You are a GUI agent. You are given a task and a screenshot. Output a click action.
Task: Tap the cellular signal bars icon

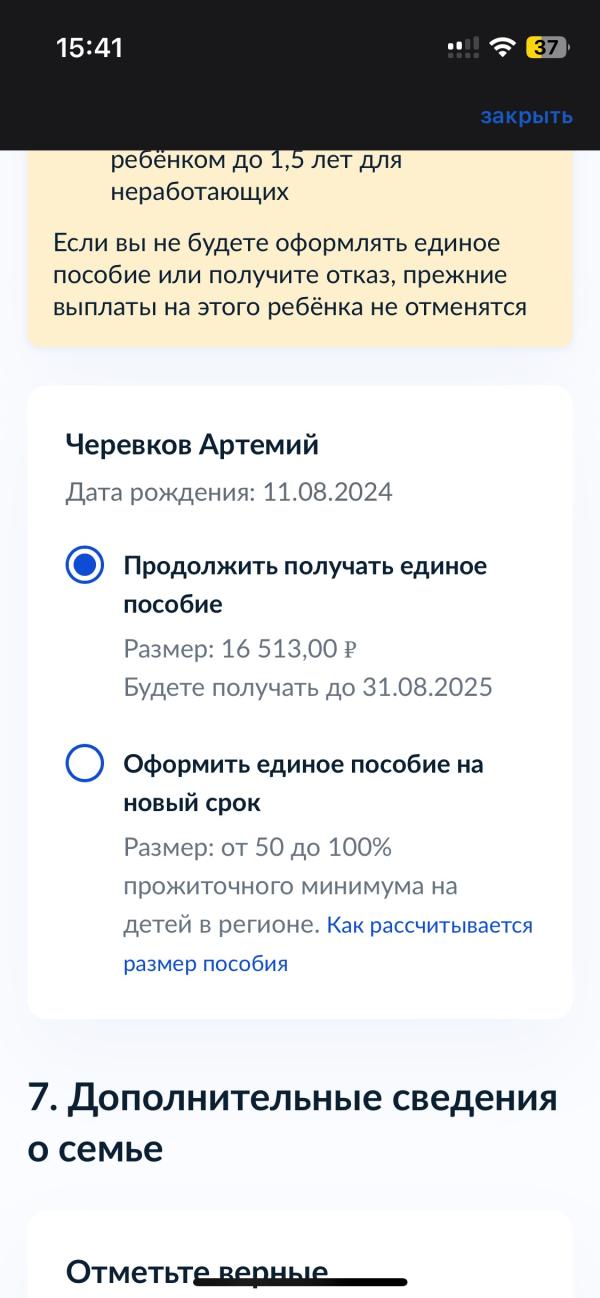(463, 47)
